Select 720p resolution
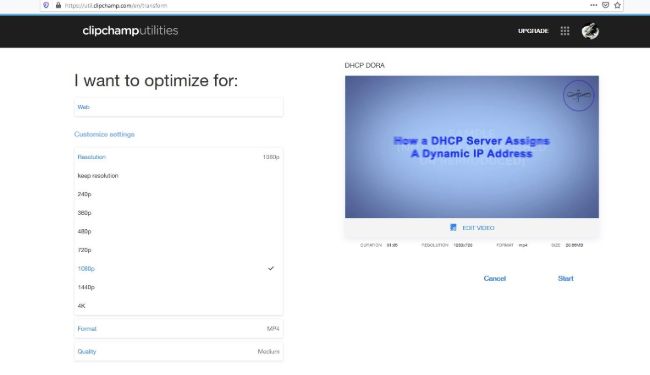Image resolution: width=650 pixels, height=375 pixels. pos(179,250)
